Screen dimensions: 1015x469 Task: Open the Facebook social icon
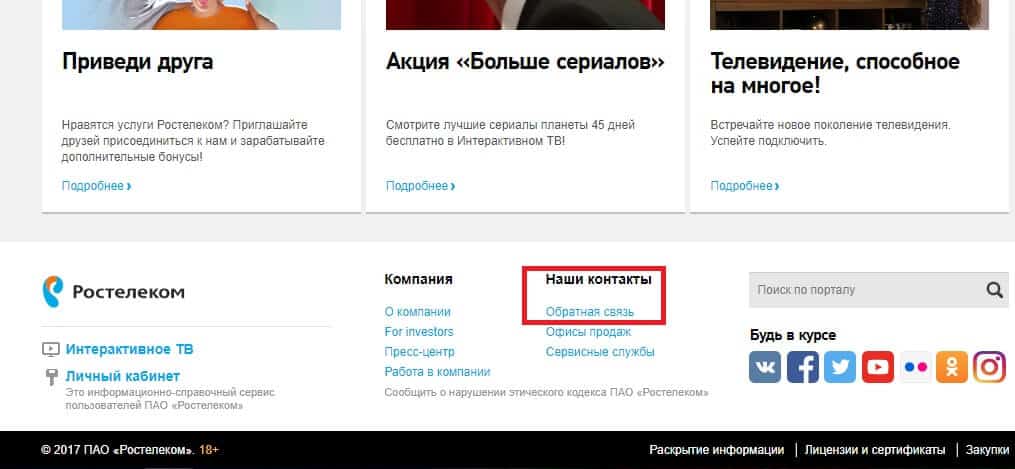pyautogui.click(x=802, y=367)
